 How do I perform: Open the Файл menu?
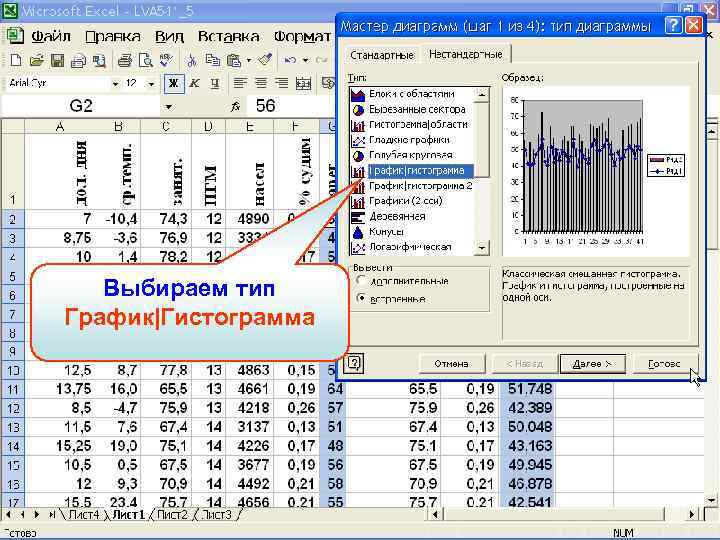click(51, 37)
